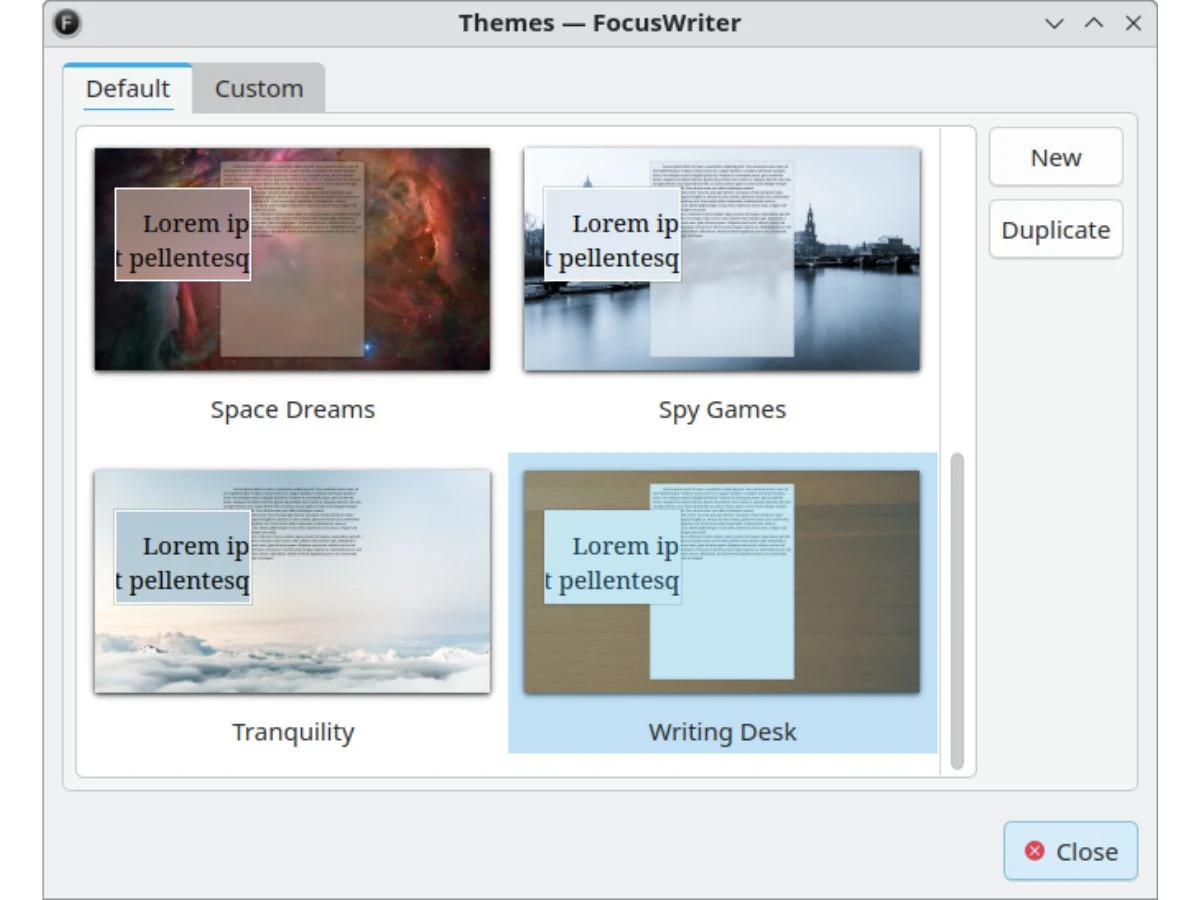Click the New theme button
This screenshot has height=900, width=1200.
[1056, 157]
